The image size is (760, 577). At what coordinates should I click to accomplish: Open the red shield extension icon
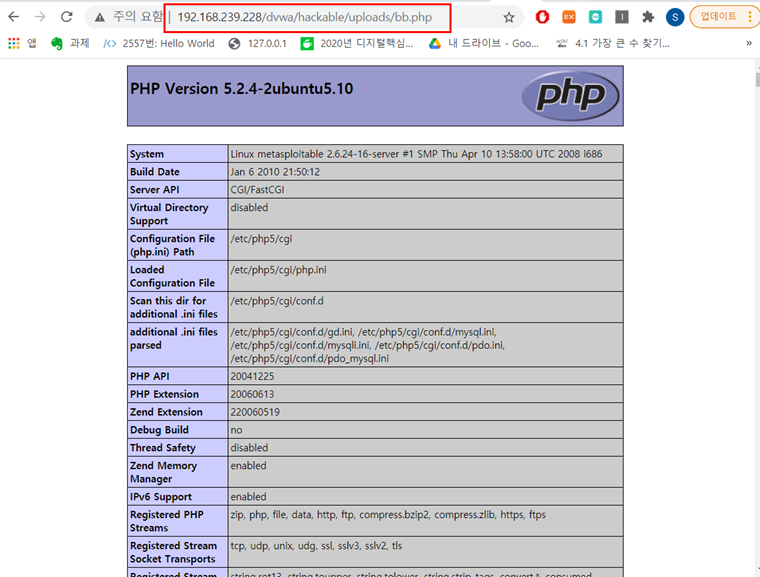click(542, 17)
